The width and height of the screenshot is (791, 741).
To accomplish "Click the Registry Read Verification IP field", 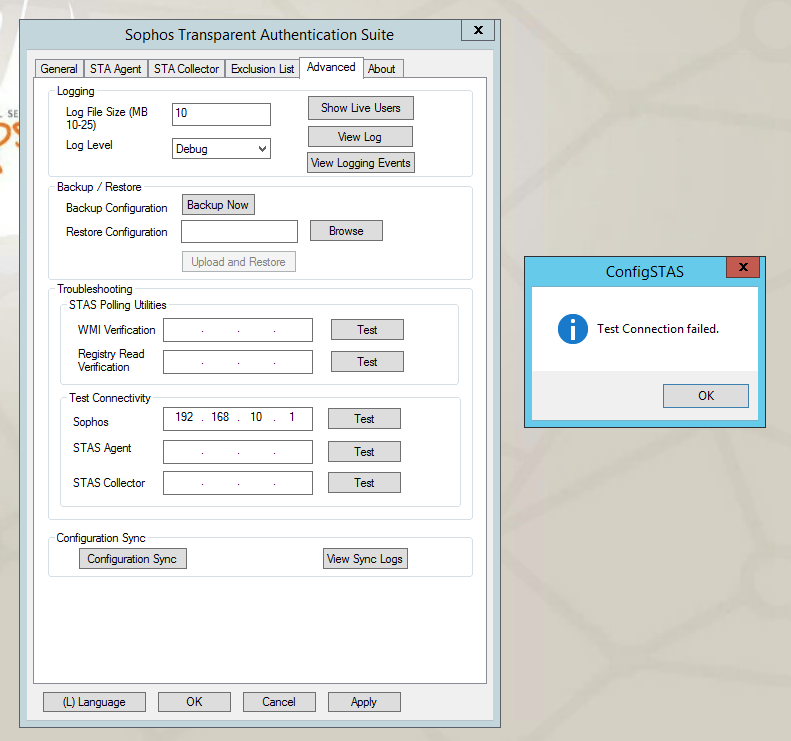I will point(238,362).
